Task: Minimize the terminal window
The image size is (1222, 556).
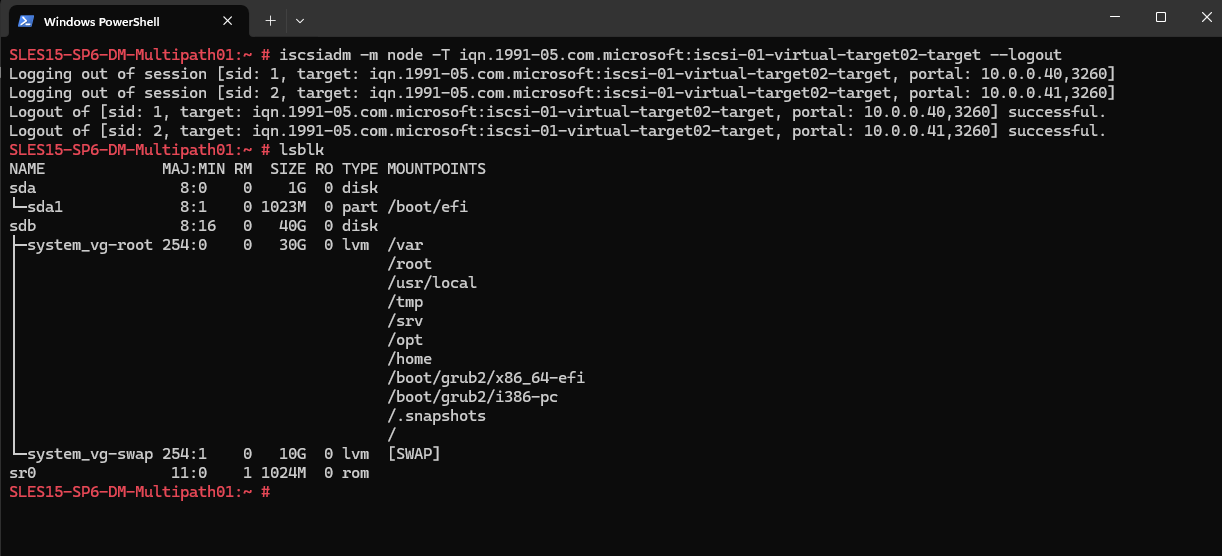Action: 1115,17
